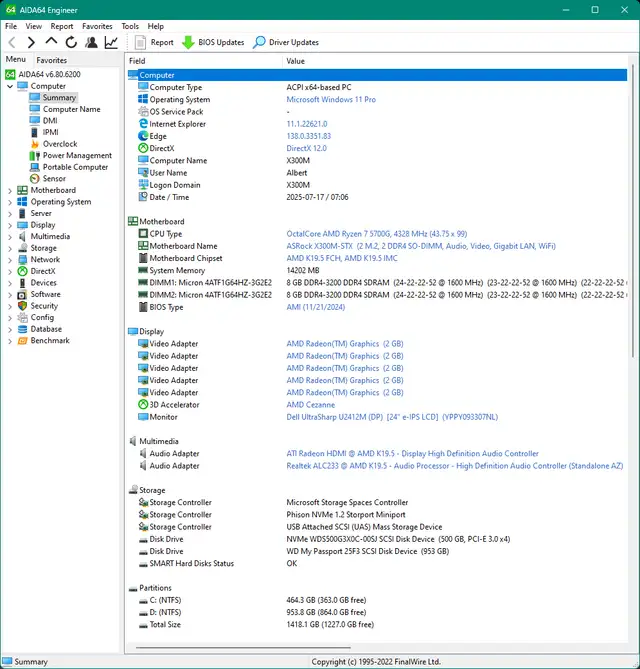Open BIOS Updates from toolbar
640x669 pixels.
tap(213, 42)
